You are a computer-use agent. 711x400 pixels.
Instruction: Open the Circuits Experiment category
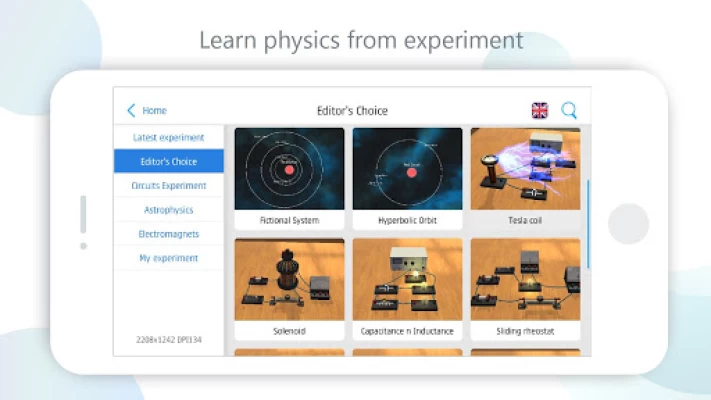168,186
